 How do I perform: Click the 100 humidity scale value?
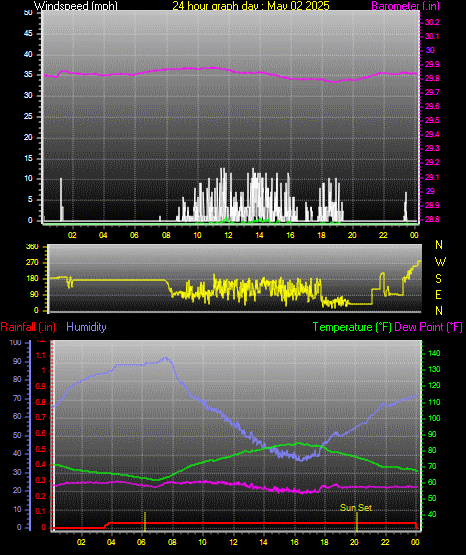pyautogui.click(x=15, y=342)
